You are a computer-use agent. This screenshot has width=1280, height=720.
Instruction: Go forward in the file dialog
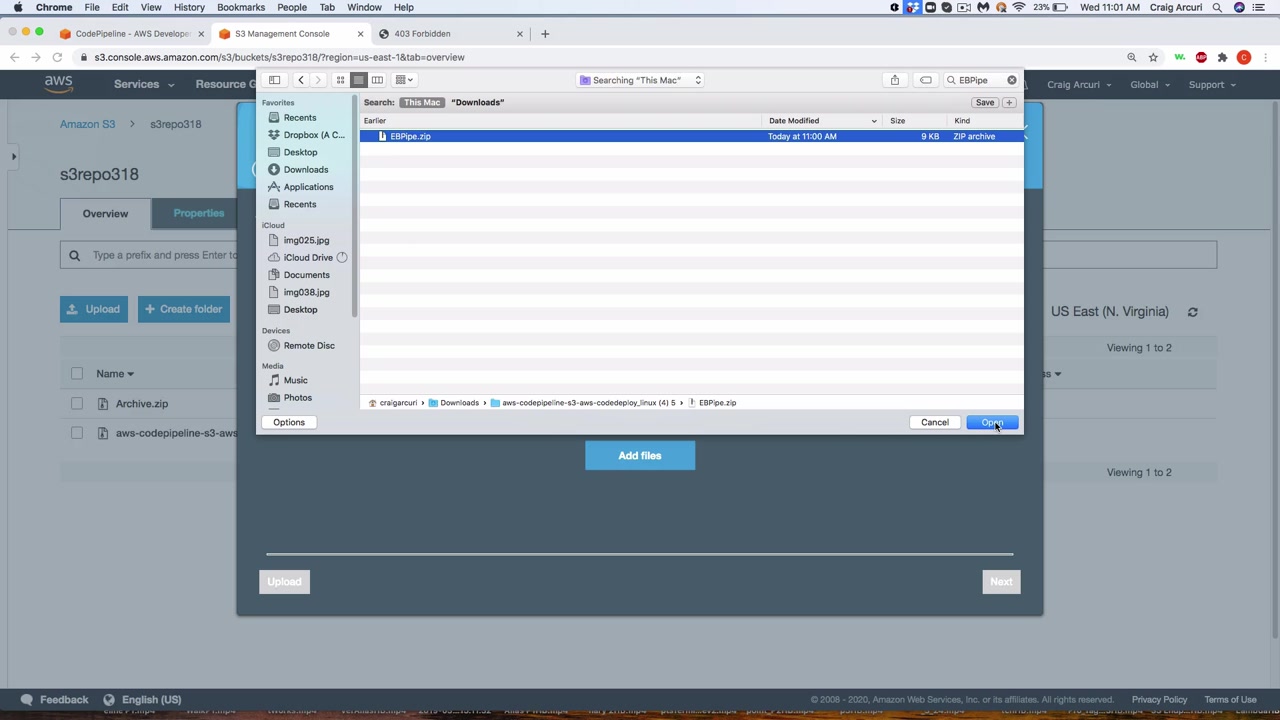[318, 80]
